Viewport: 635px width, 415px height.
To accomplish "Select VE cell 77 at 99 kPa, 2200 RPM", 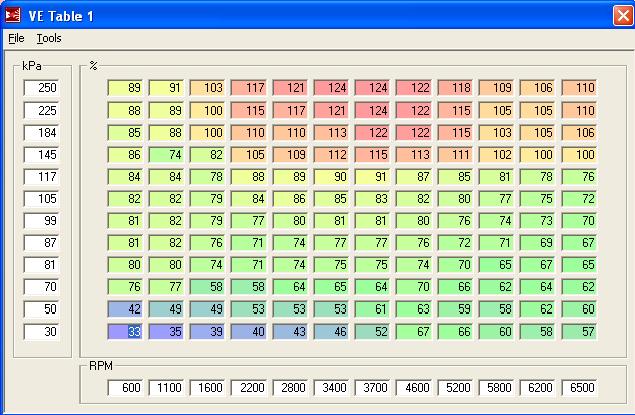I will tap(249, 221).
